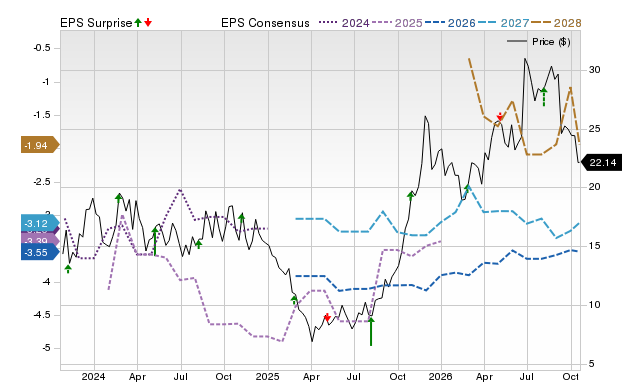Click the -5 left axis label

[x=46, y=348]
